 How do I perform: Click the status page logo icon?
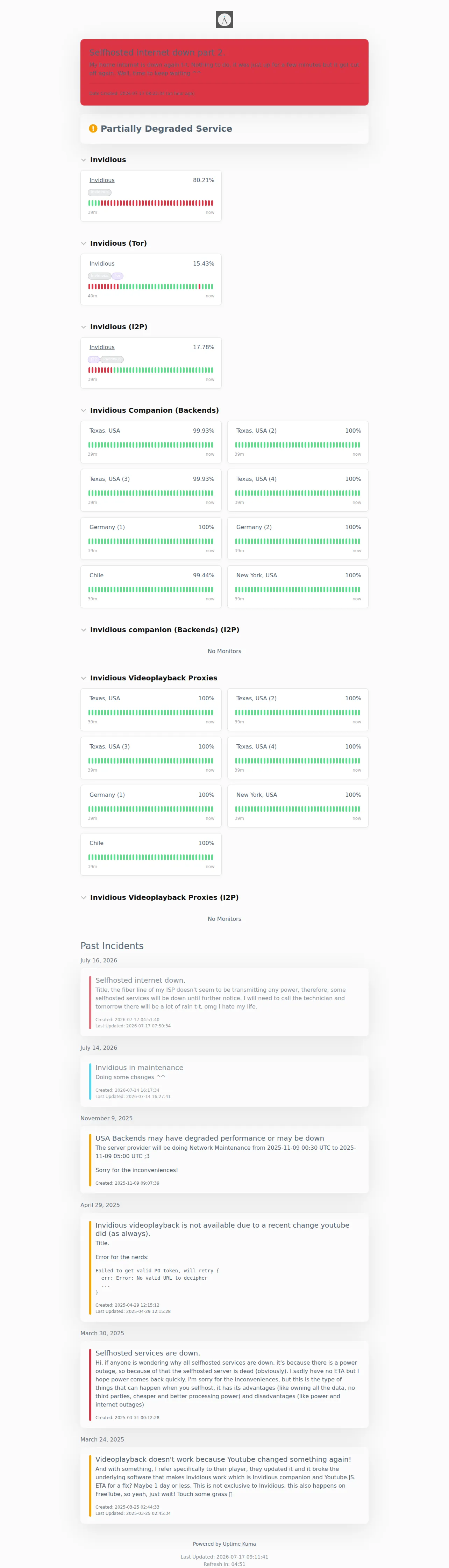click(224, 20)
